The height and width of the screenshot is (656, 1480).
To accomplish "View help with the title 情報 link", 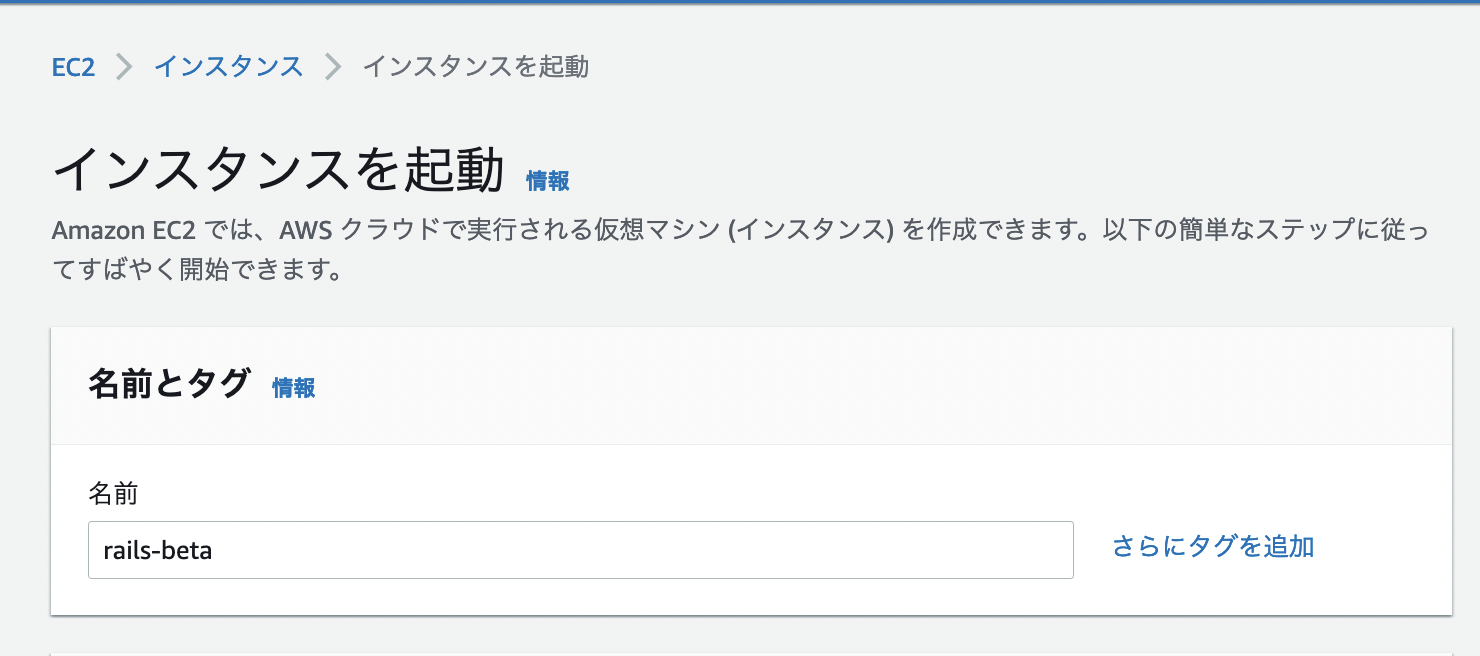I will coord(546,181).
